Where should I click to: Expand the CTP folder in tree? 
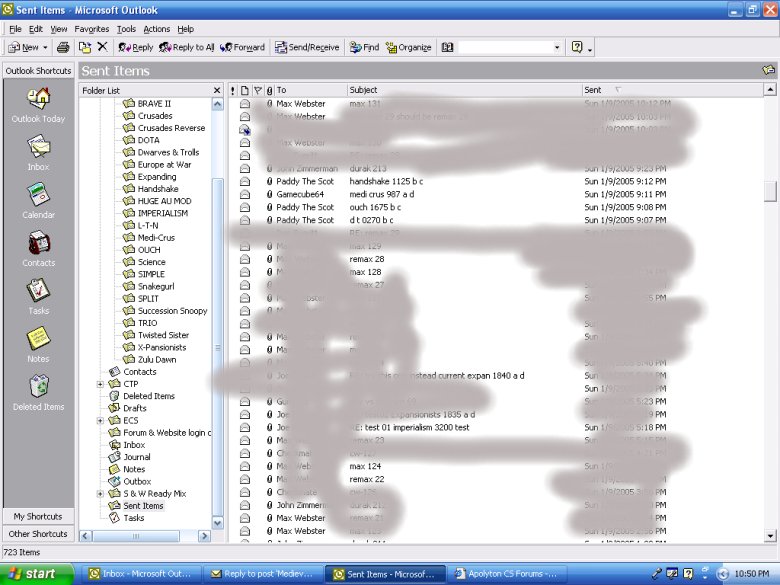100,384
